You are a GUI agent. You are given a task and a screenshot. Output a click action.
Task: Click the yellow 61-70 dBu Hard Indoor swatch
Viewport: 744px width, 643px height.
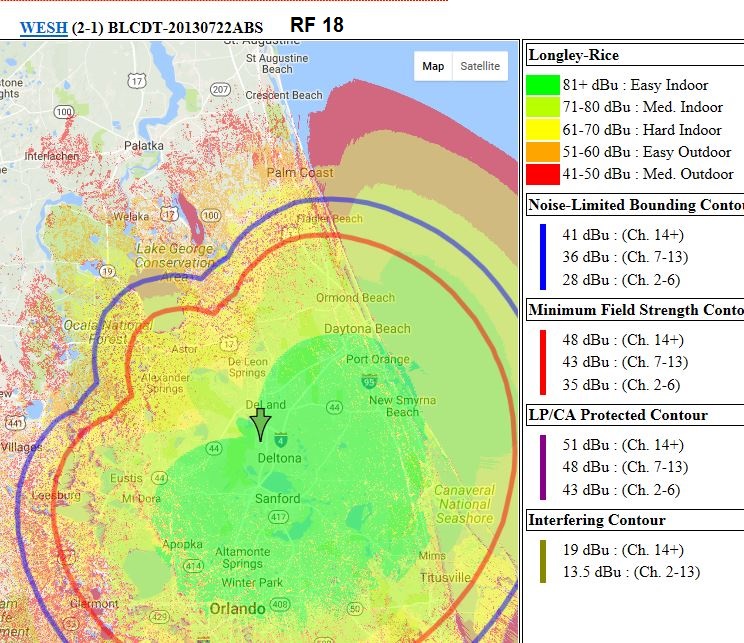(542, 130)
